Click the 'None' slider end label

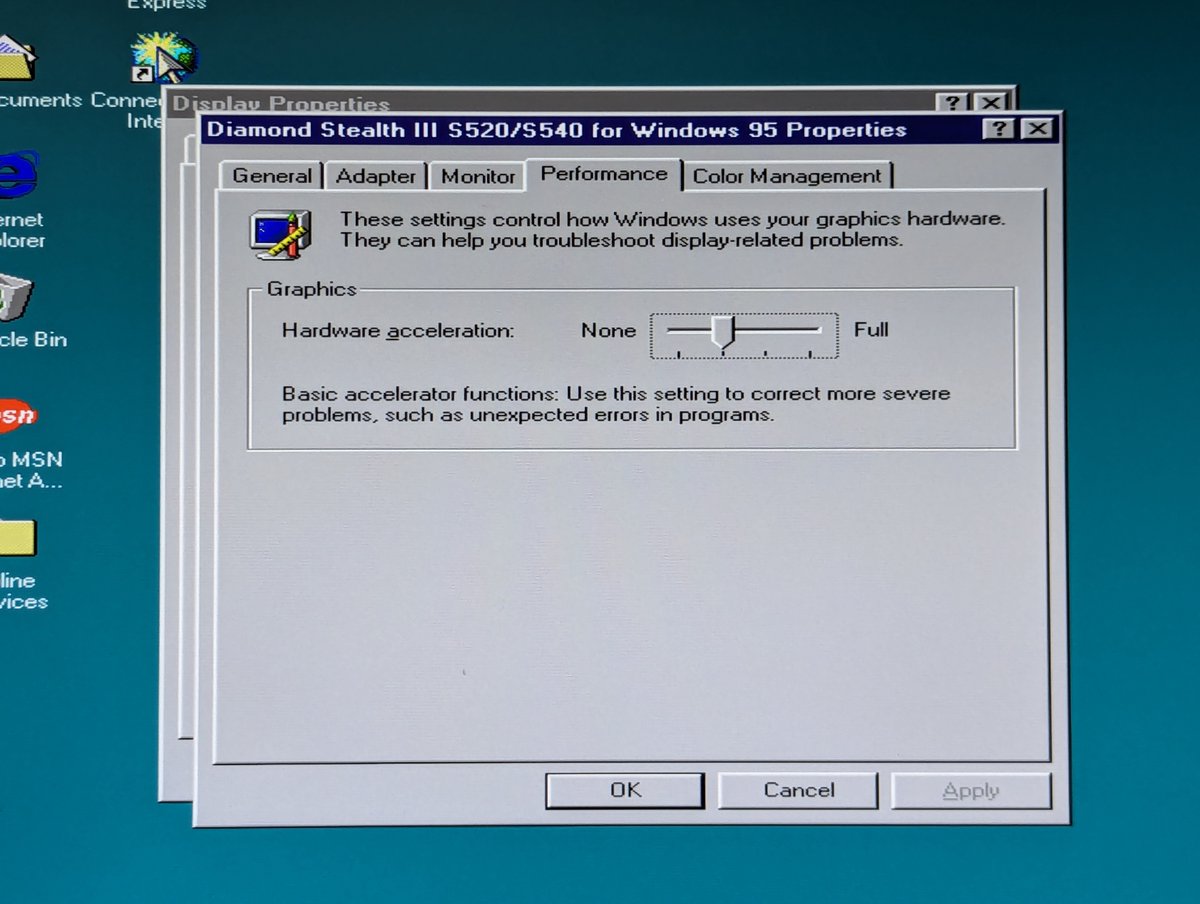click(608, 330)
